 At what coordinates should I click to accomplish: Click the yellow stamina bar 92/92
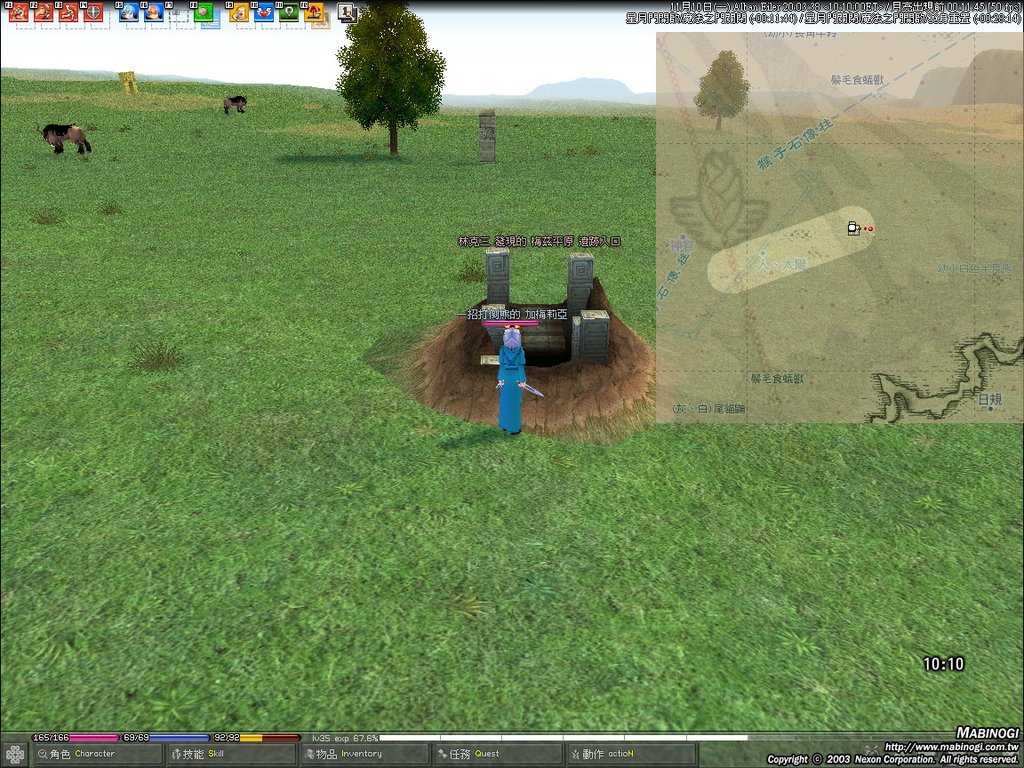[x=257, y=738]
